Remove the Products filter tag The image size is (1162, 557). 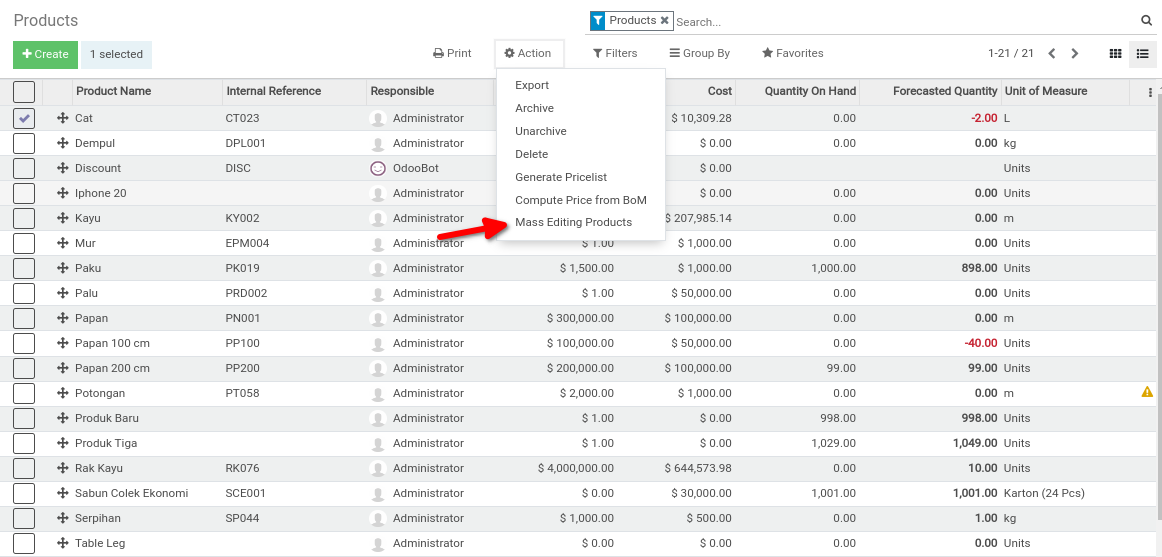coord(664,21)
